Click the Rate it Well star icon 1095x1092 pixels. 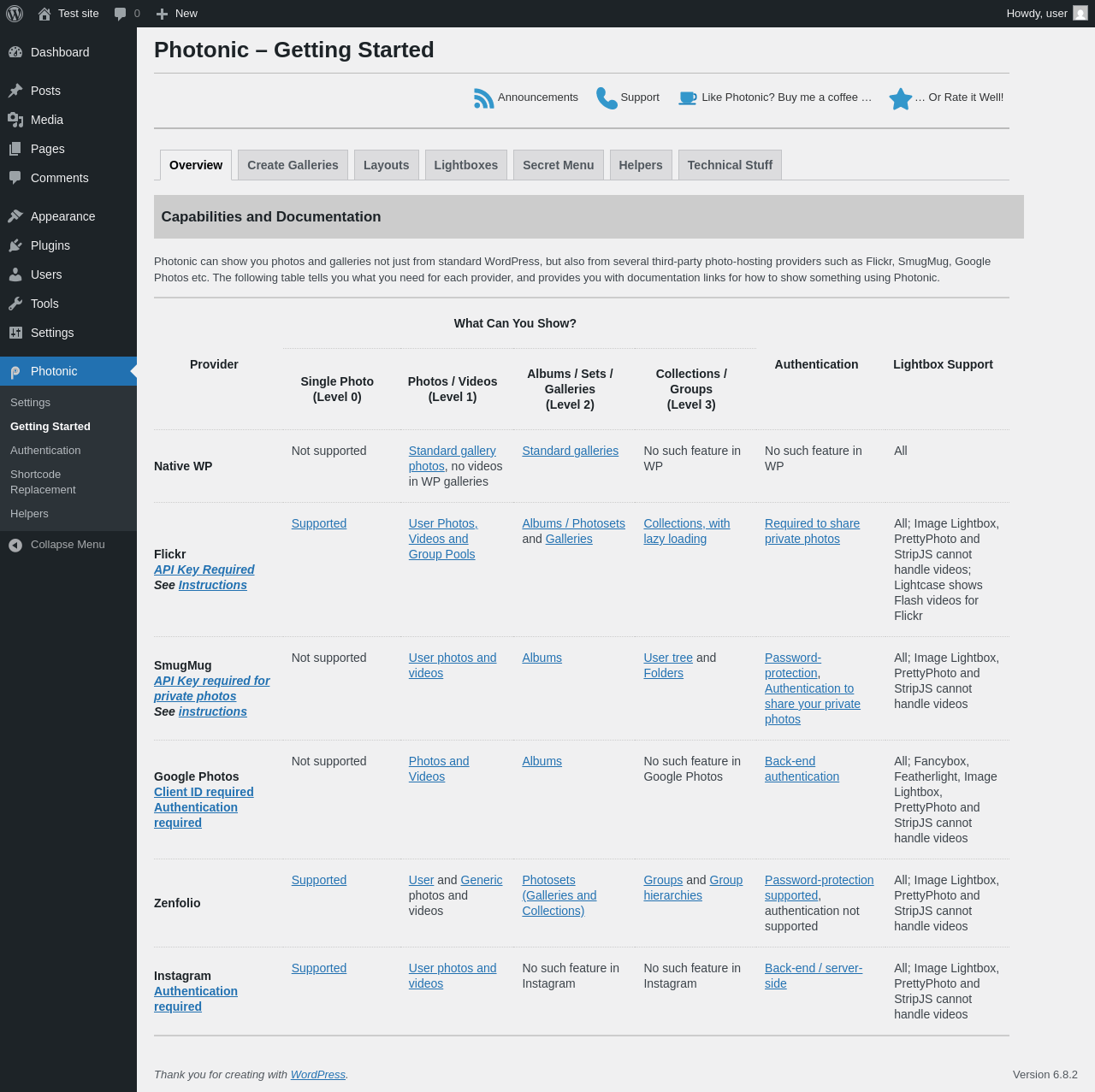(x=900, y=99)
